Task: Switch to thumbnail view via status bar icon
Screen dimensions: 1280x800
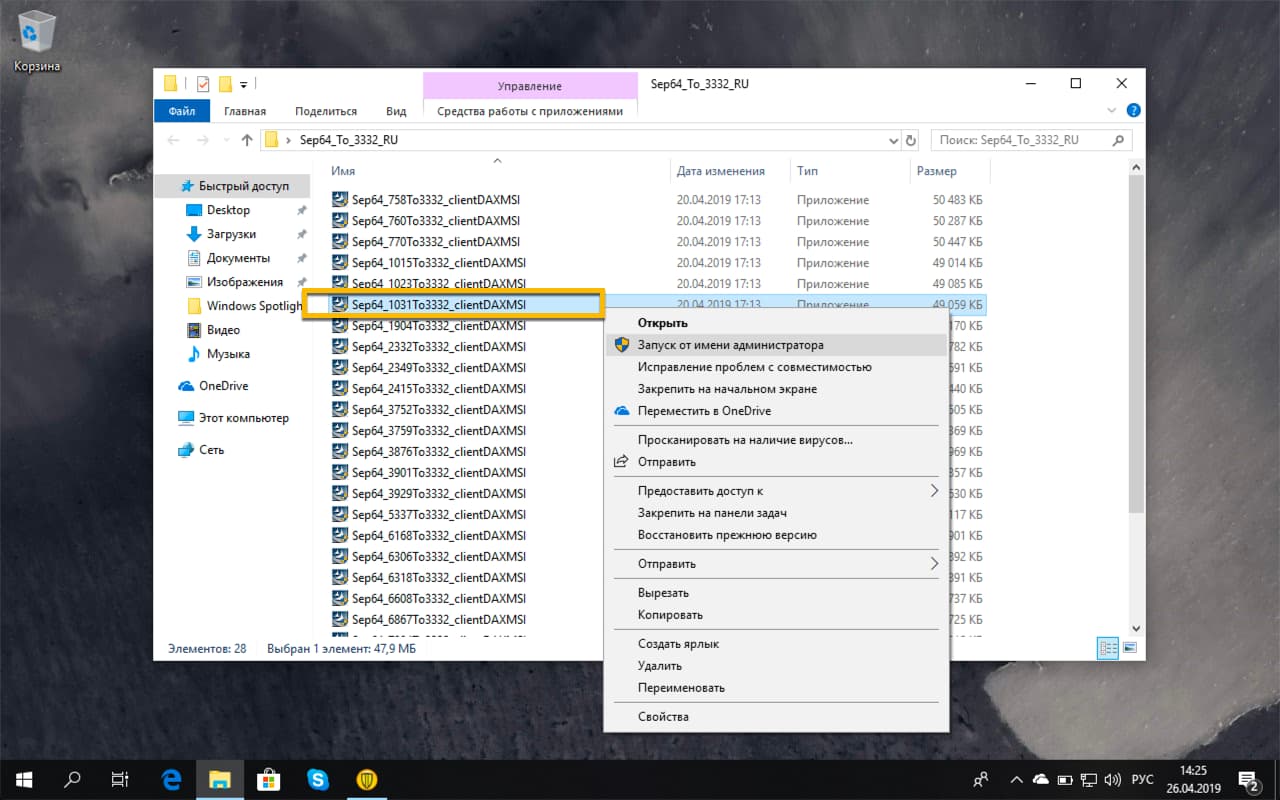Action: tap(1129, 648)
